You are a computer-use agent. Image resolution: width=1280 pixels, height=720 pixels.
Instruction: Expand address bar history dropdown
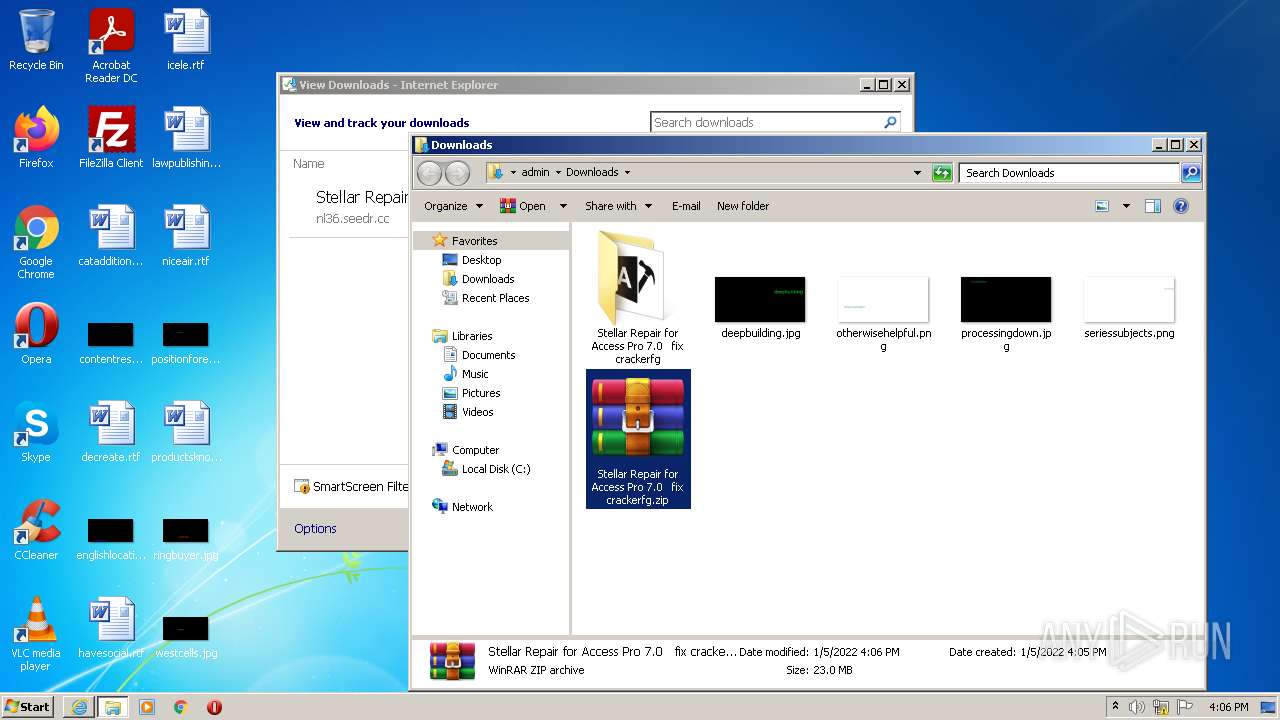pos(917,173)
